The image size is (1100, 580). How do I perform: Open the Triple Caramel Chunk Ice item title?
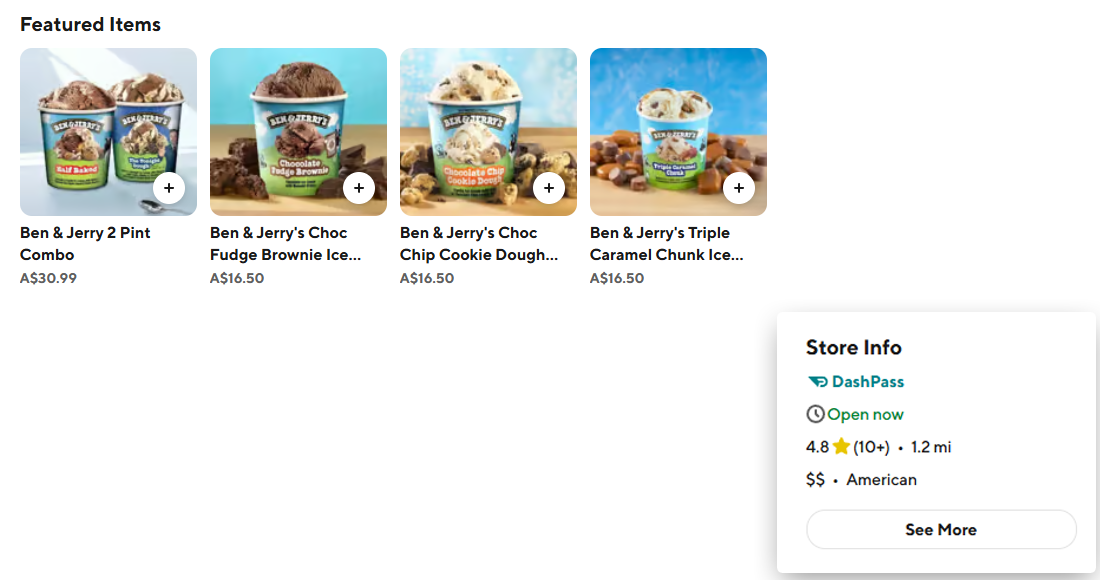pos(666,244)
